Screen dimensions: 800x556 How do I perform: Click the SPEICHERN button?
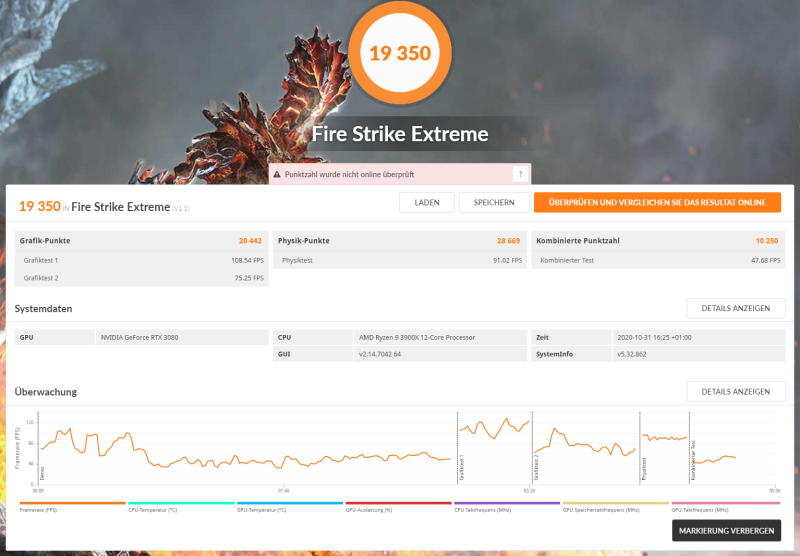[x=494, y=203]
